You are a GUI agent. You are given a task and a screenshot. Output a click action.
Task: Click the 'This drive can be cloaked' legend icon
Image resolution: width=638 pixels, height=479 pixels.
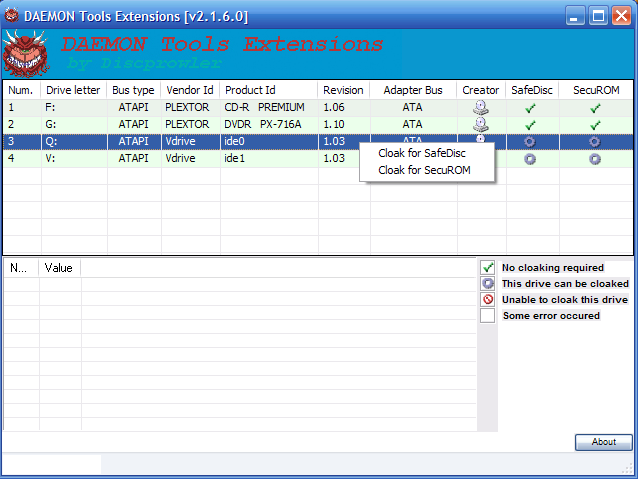[x=487, y=283]
